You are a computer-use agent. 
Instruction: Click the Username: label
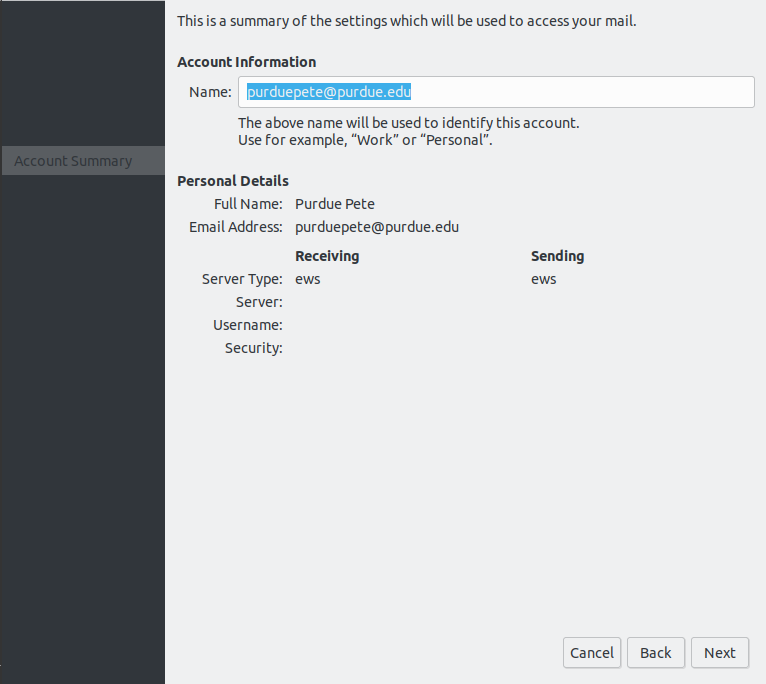coord(248,325)
